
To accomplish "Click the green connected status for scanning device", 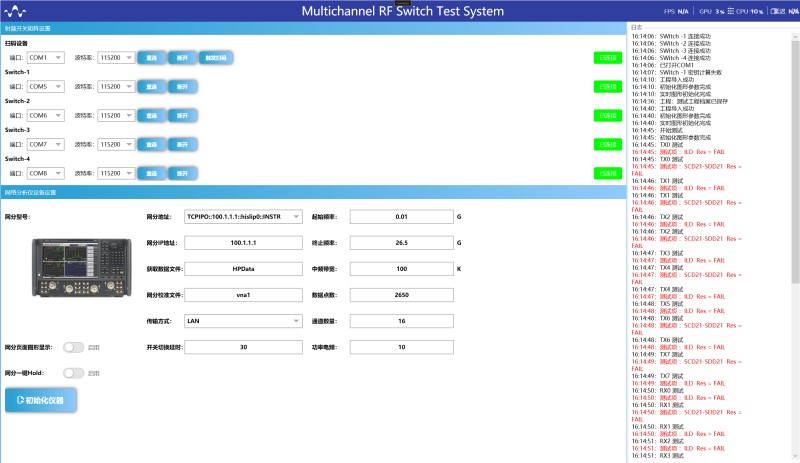I will click(x=606, y=58).
